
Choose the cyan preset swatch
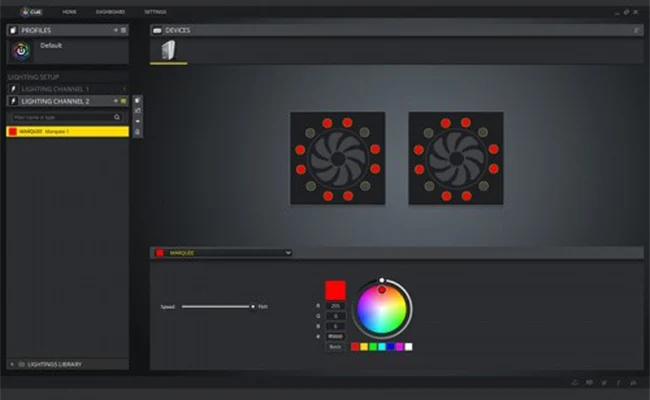point(382,347)
